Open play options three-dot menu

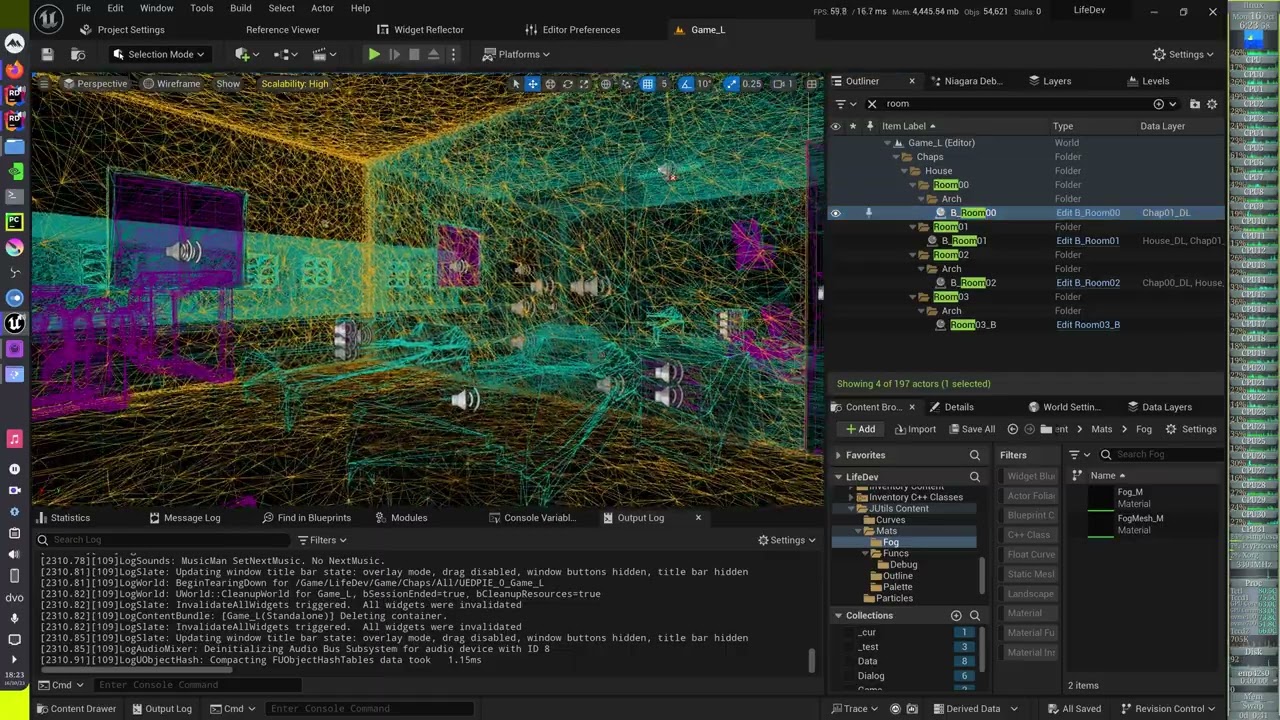453,54
